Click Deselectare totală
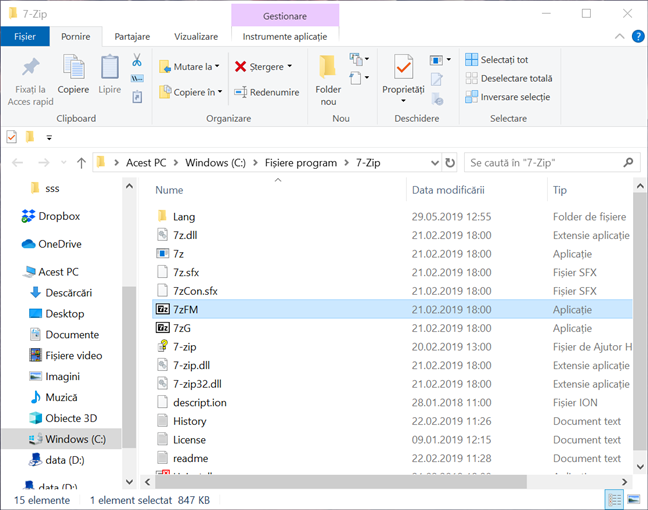The height and width of the screenshot is (510, 648). pyautogui.click(x=509, y=78)
